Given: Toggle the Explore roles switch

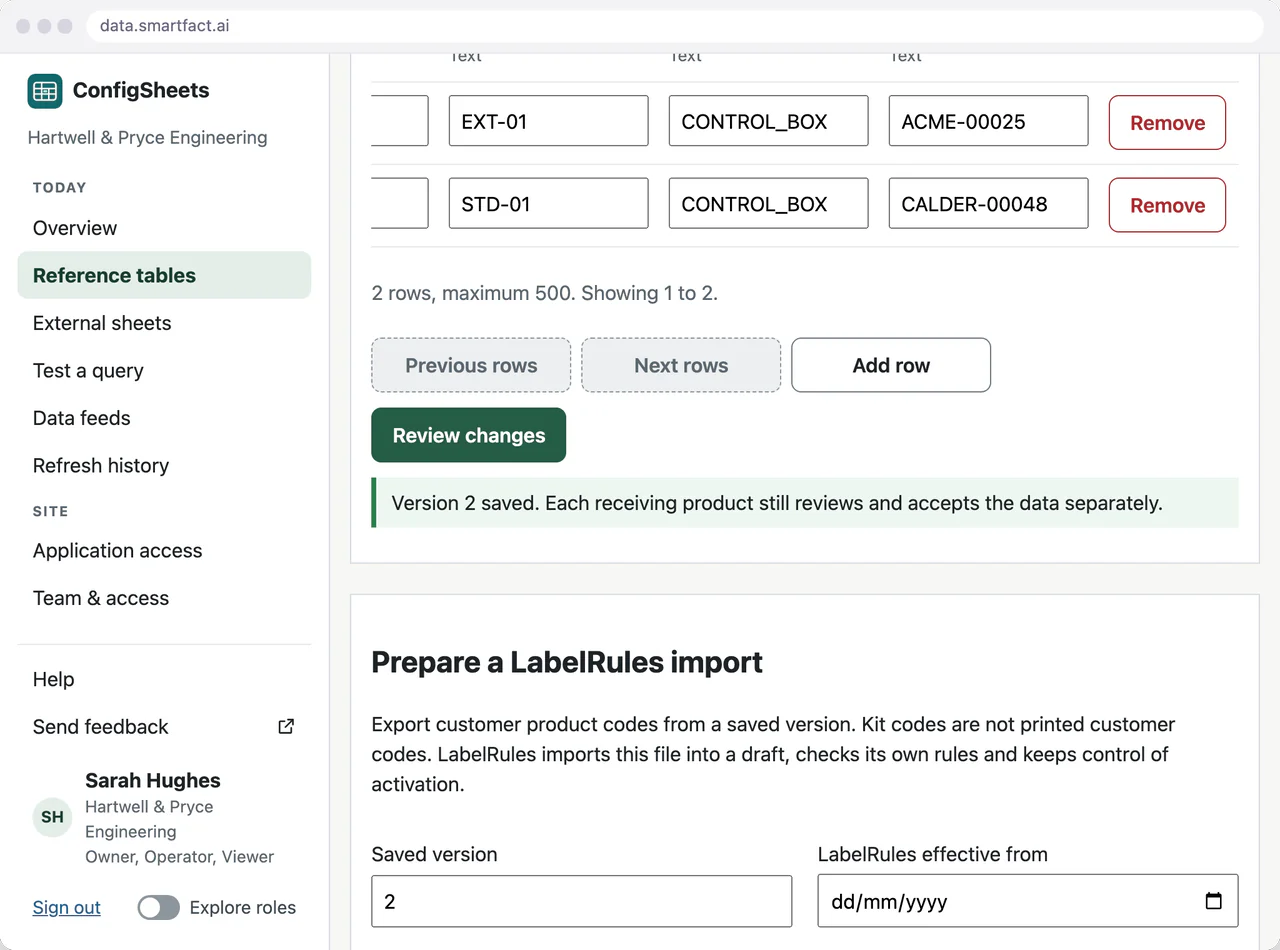Looking at the screenshot, I should (159, 908).
